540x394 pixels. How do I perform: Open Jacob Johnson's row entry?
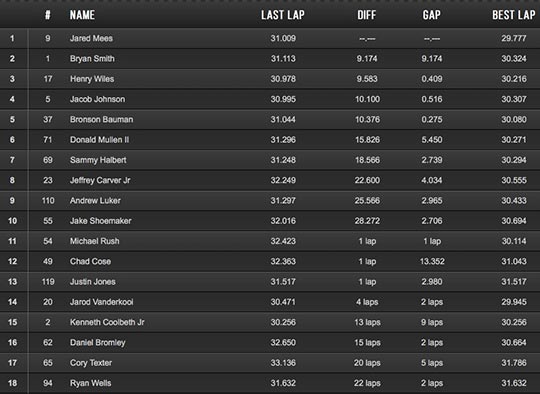[270, 99]
